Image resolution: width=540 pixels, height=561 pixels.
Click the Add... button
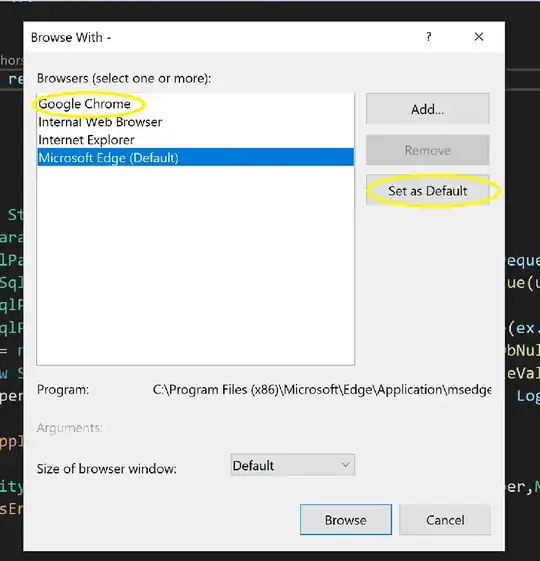(428, 109)
